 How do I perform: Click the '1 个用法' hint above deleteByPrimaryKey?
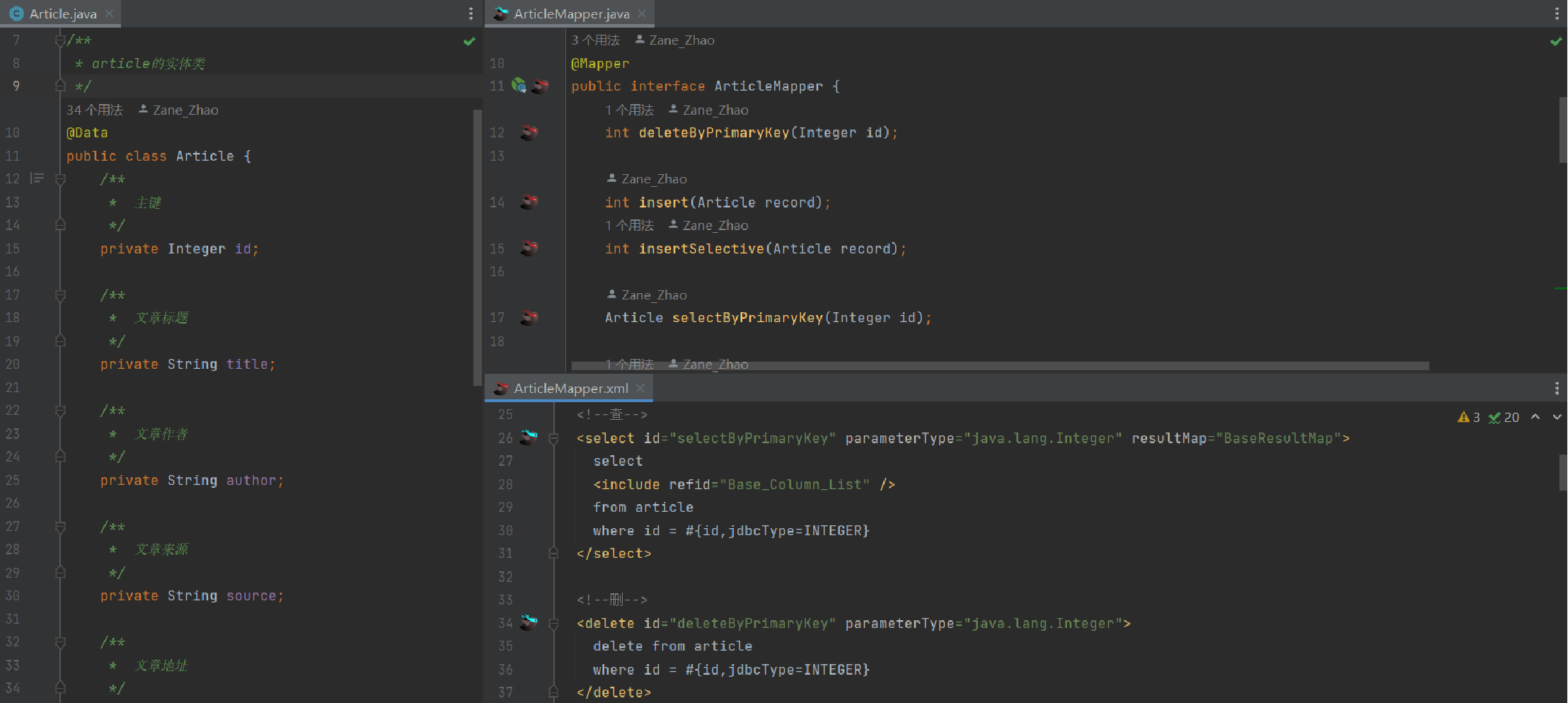pos(629,110)
